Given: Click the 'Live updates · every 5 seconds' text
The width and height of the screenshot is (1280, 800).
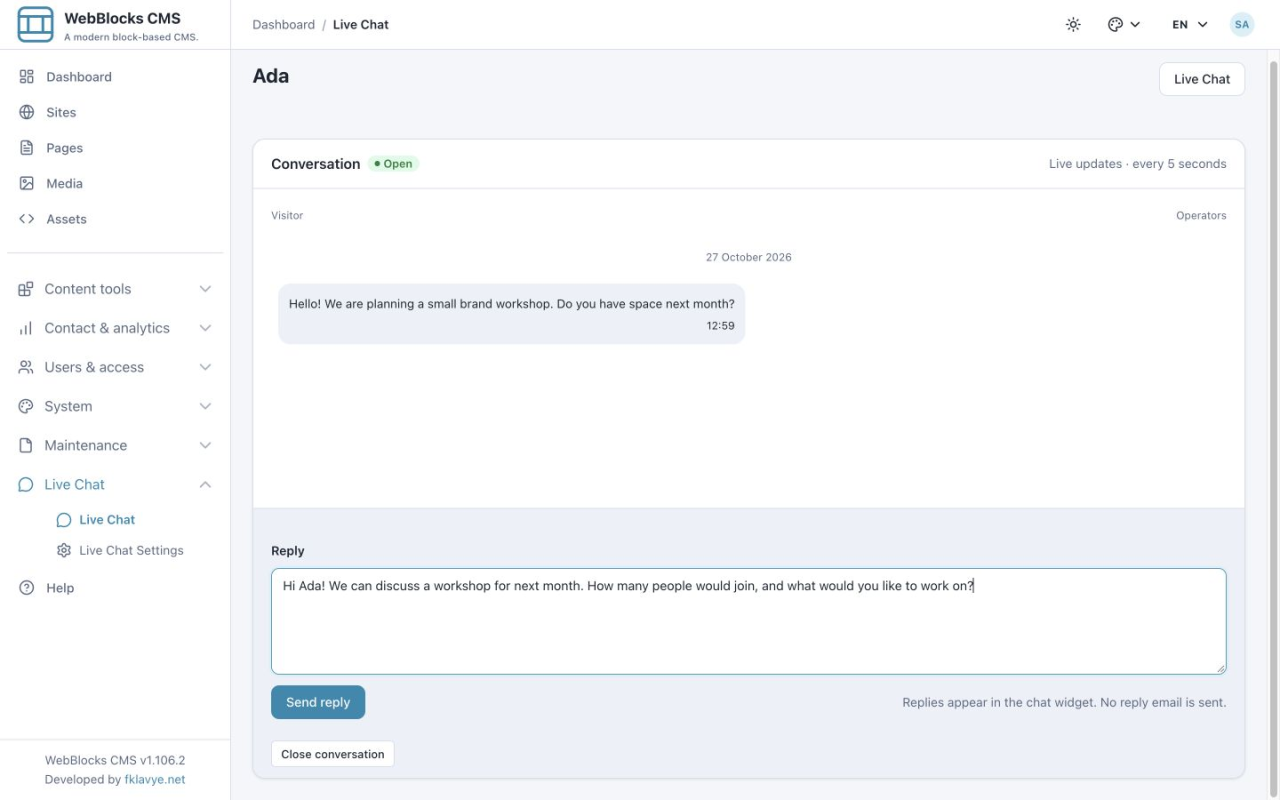Looking at the screenshot, I should (x=1137, y=164).
